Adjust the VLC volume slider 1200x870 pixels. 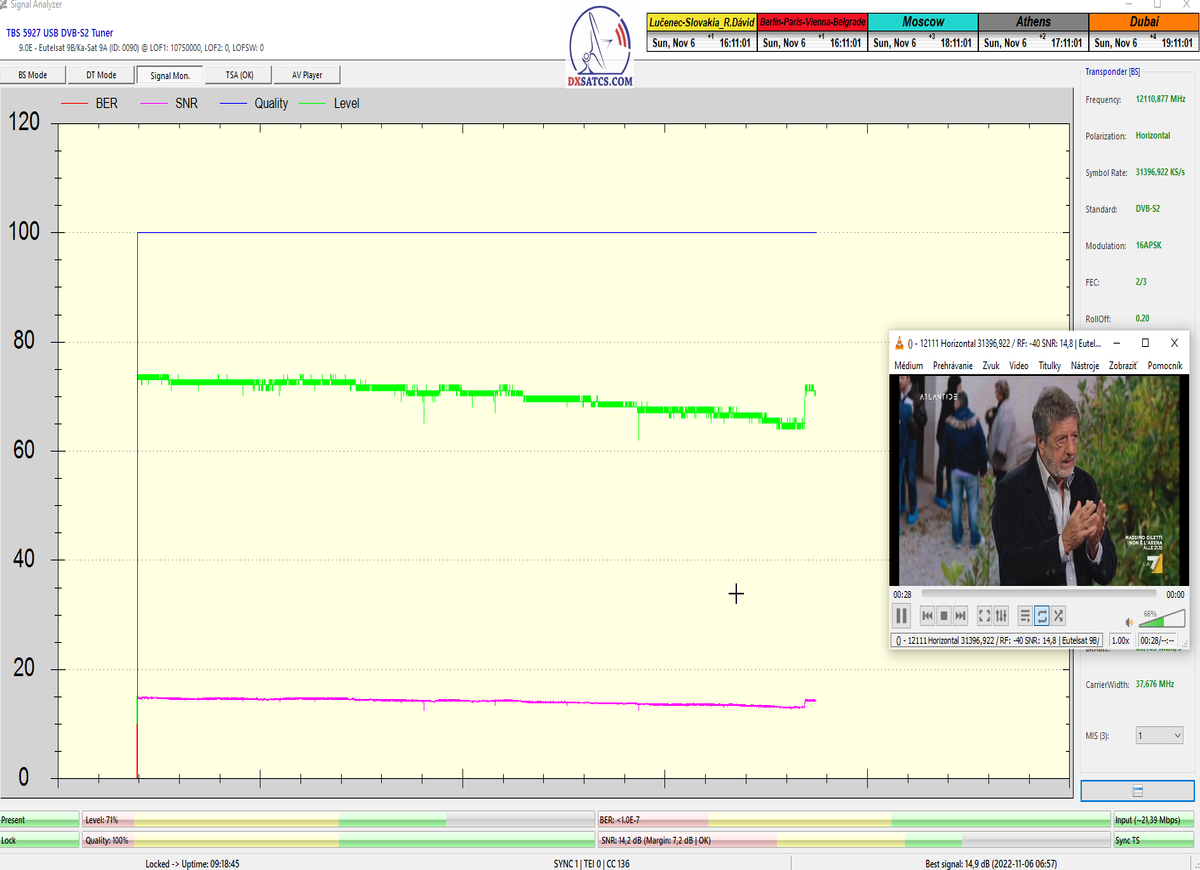click(1160, 619)
